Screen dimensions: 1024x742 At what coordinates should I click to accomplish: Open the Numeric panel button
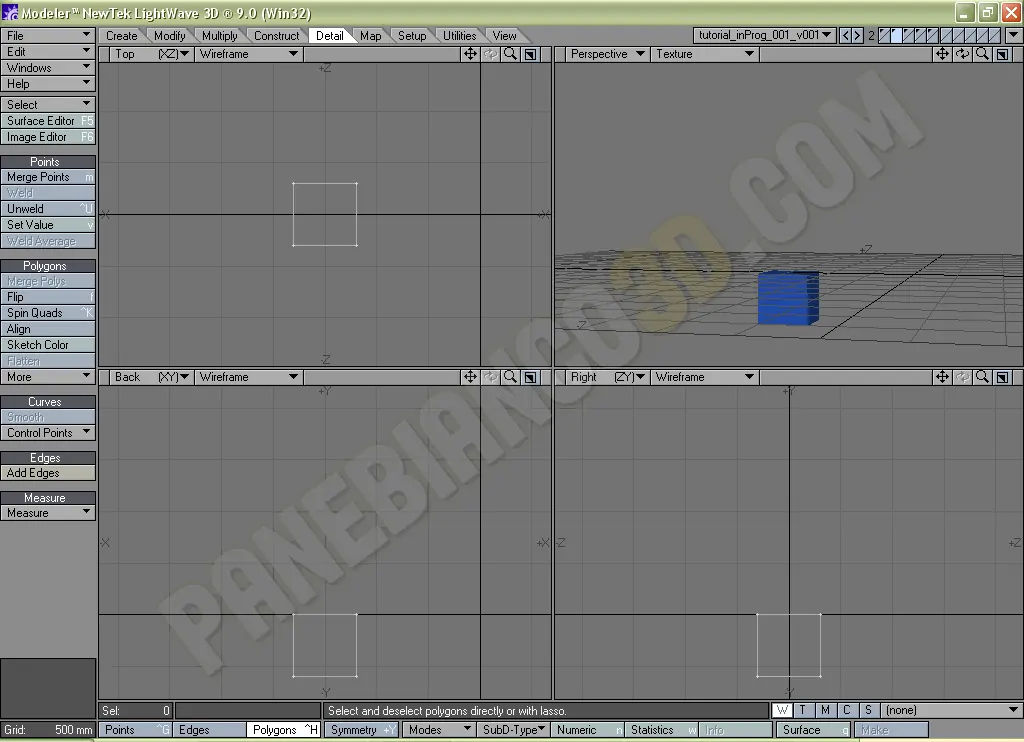587,730
